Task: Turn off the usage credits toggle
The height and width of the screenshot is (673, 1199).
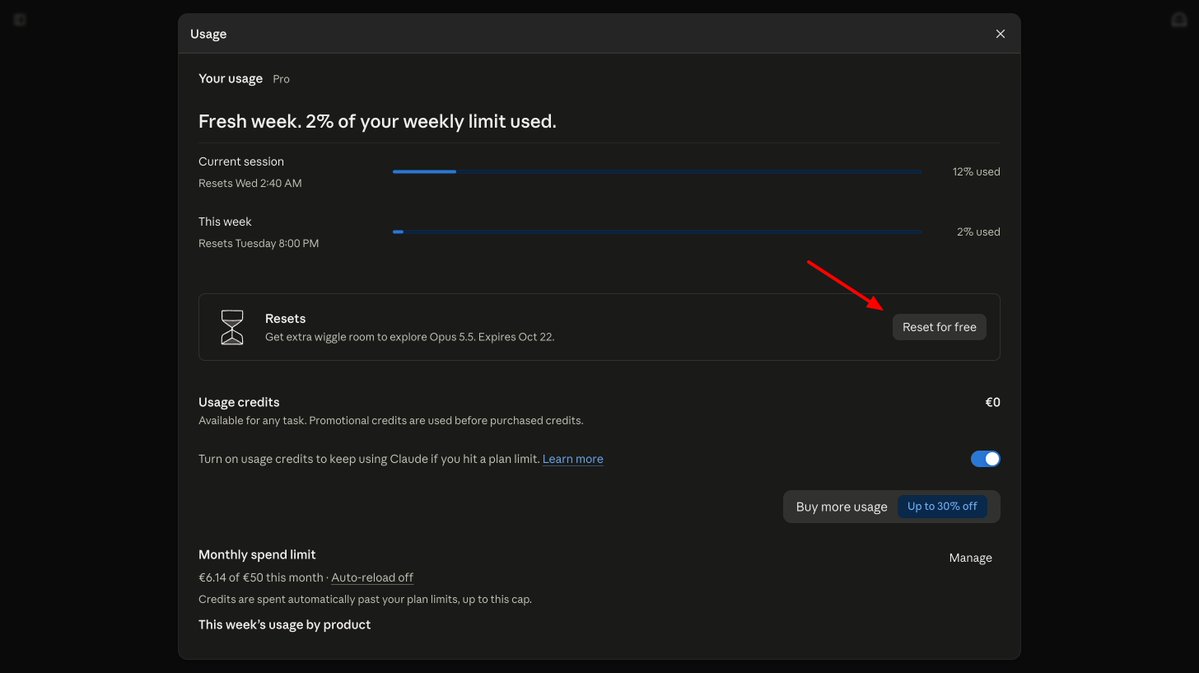Action: (x=985, y=459)
